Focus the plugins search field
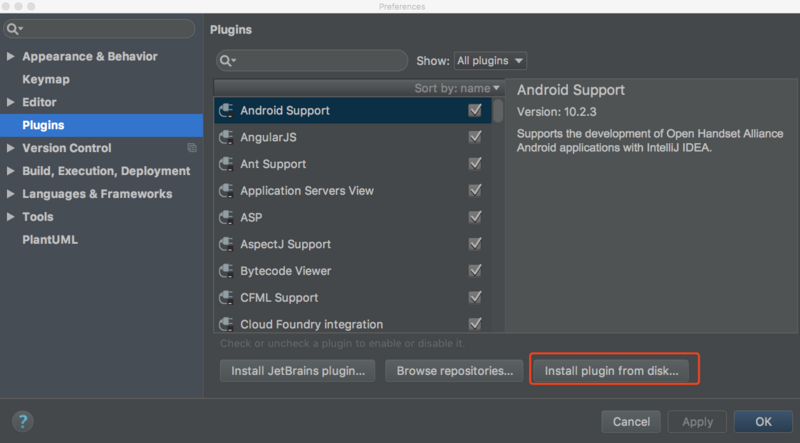 312,61
